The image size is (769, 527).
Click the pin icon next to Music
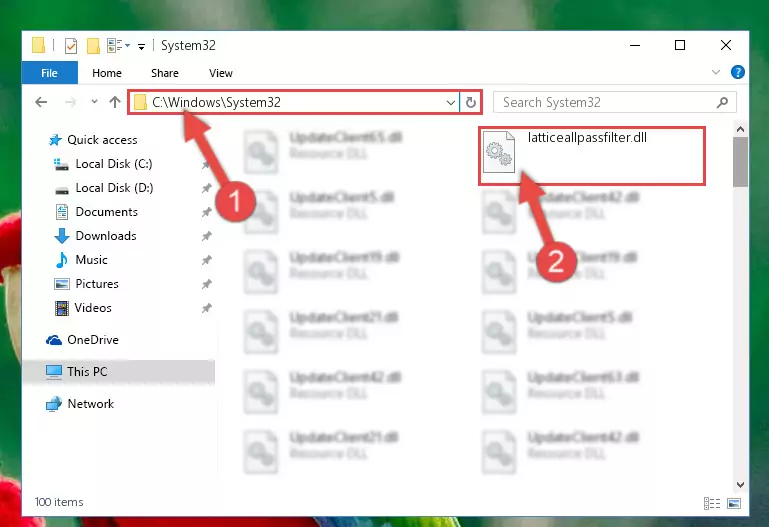tap(206, 260)
